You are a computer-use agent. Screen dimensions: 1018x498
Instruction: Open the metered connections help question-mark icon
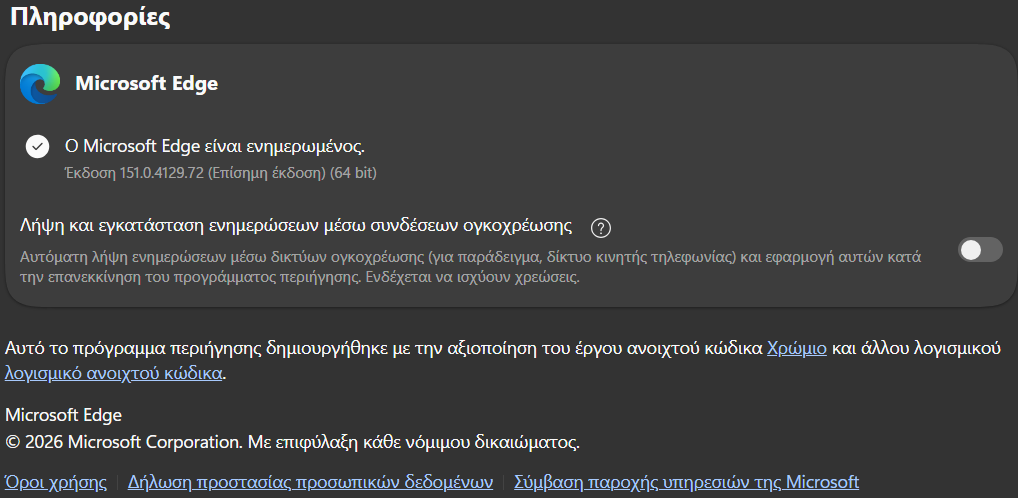(601, 228)
